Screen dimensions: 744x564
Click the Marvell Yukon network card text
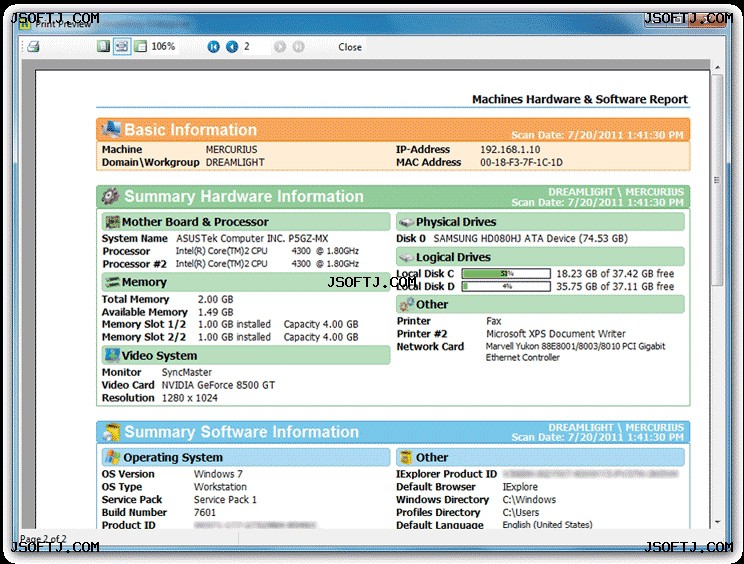tap(575, 351)
